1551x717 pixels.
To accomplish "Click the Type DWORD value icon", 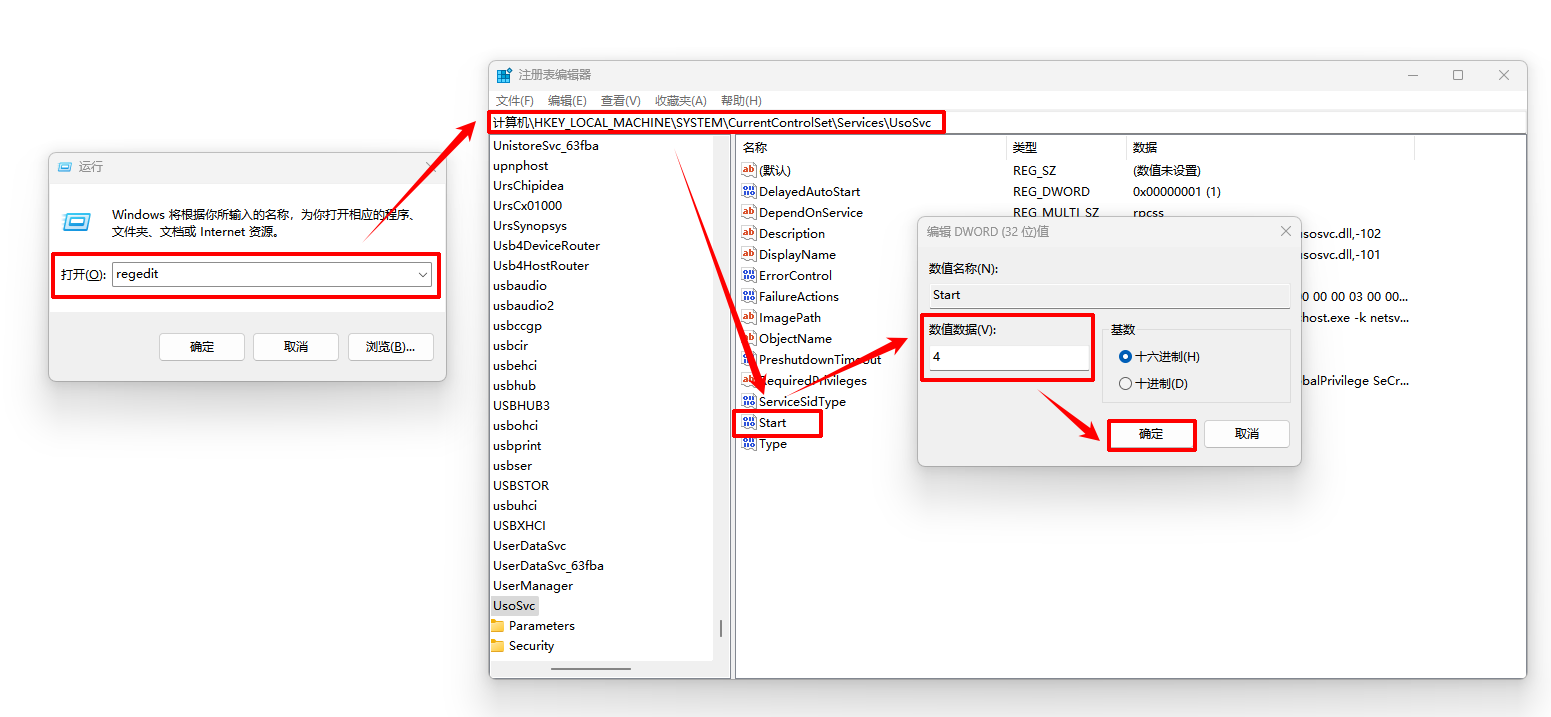I will pos(748,444).
